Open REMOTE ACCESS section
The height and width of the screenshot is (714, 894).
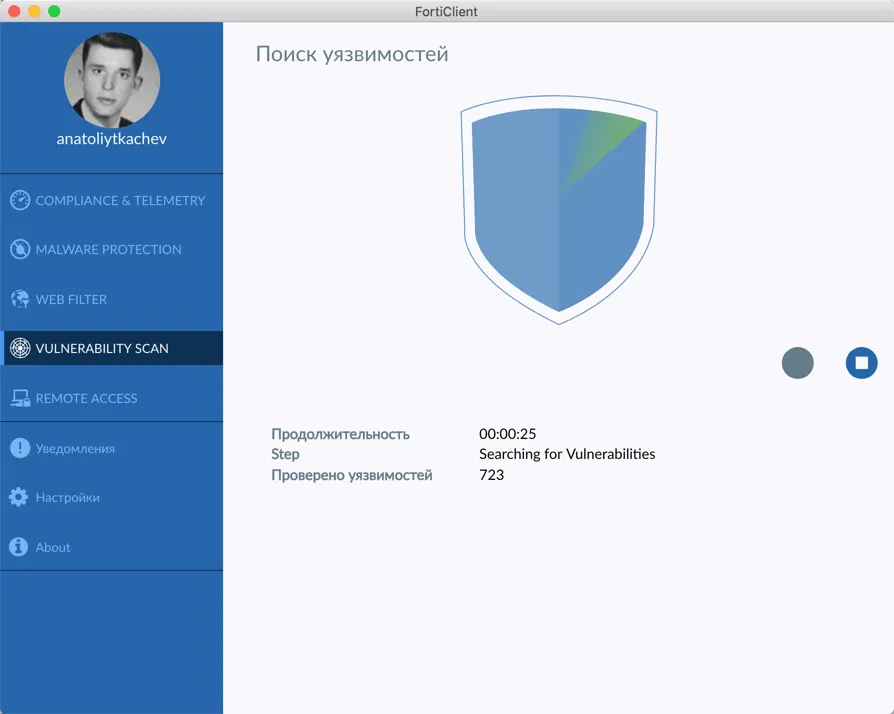tap(111, 398)
